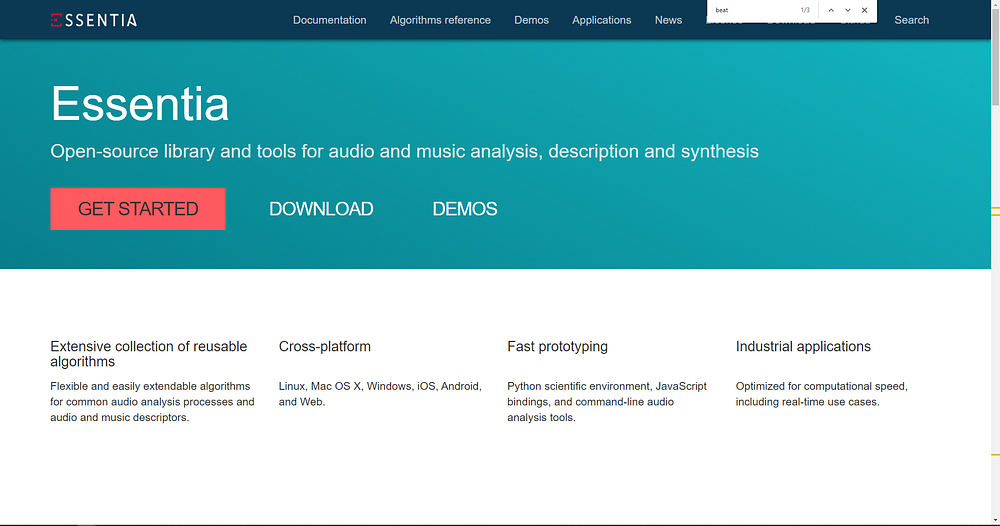
Task: Click the 'Industrial applications' heading
Action: tap(803, 346)
